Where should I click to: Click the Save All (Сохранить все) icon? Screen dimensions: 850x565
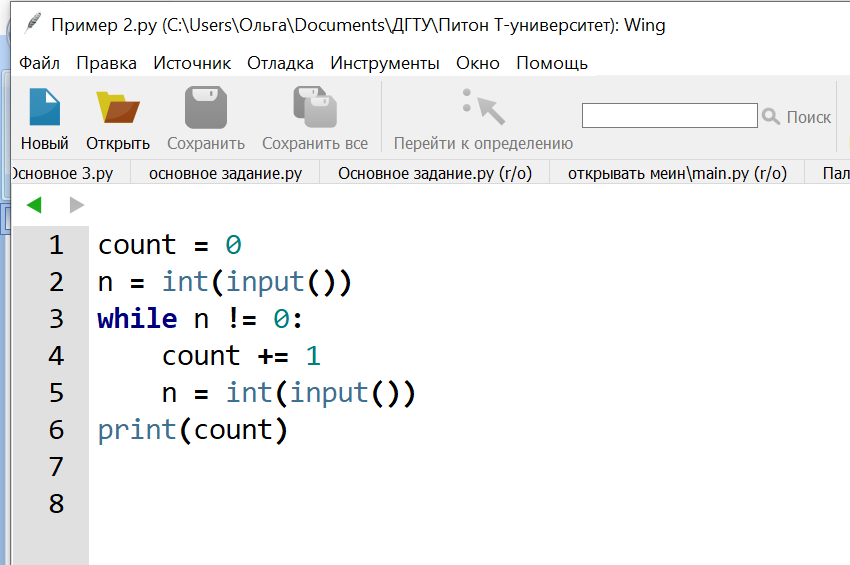(315, 107)
